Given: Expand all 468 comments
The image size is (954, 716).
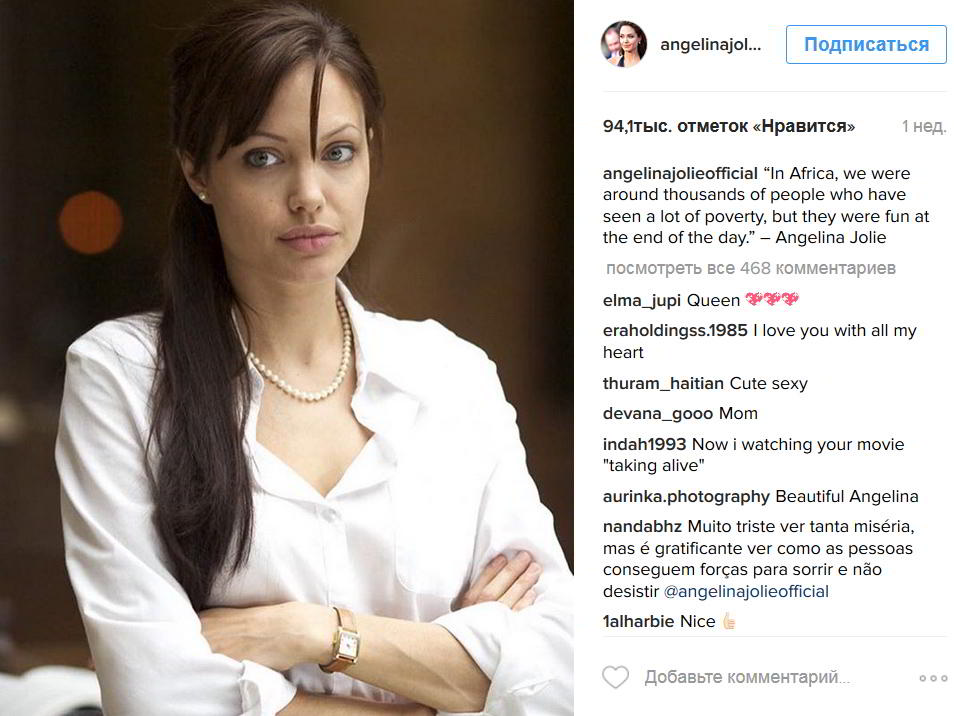Looking at the screenshot, I should coord(751,268).
